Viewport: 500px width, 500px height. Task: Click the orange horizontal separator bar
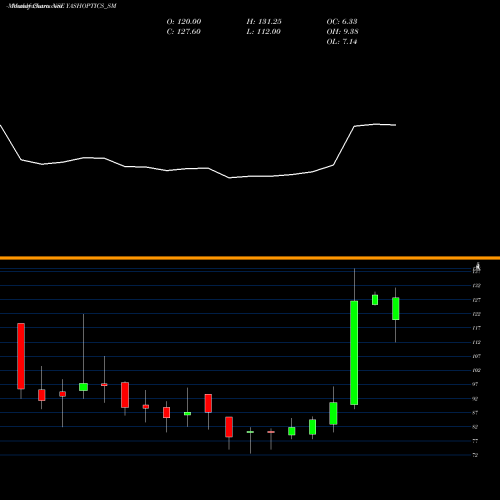[250, 258]
